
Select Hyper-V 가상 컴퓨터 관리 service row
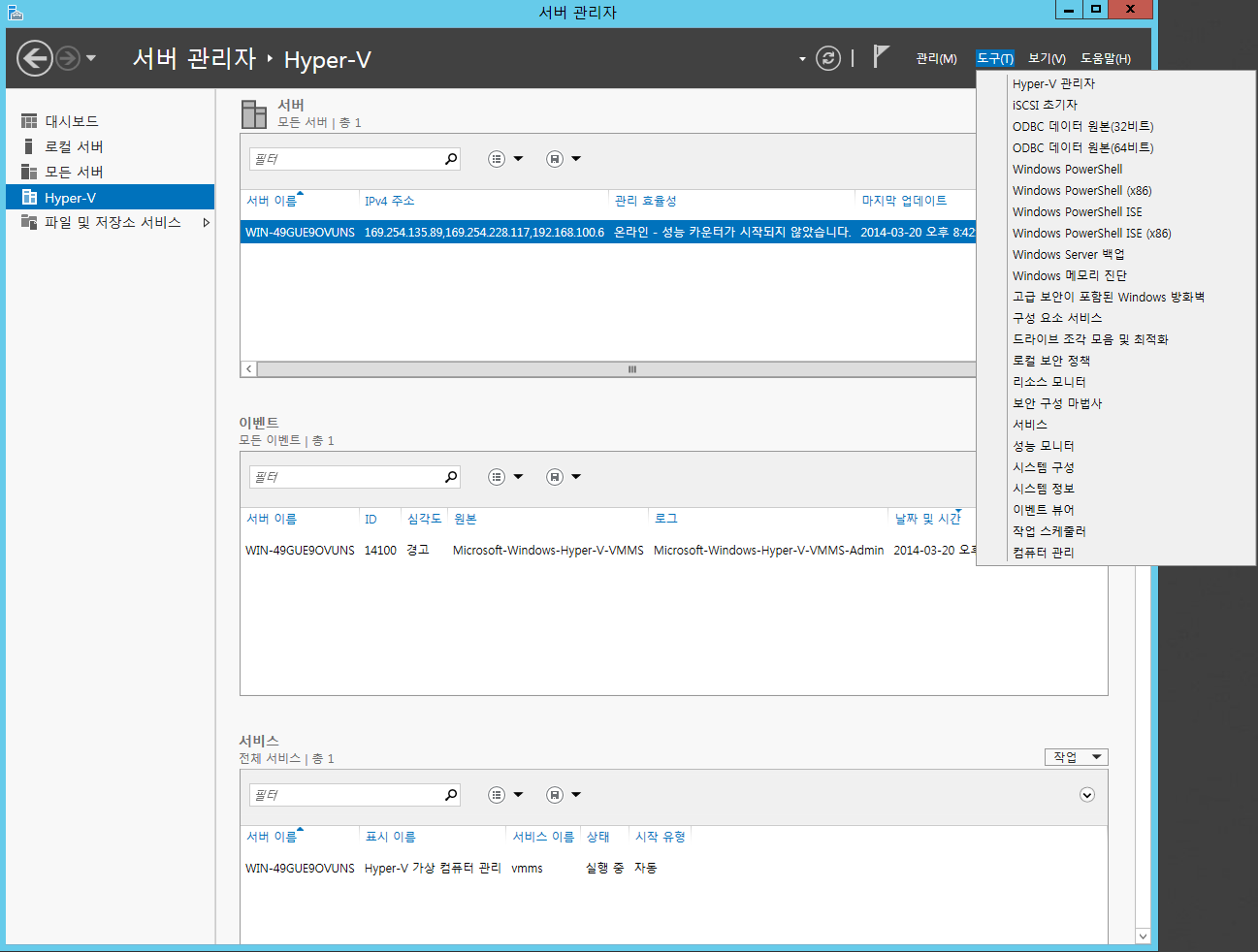(673, 868)
